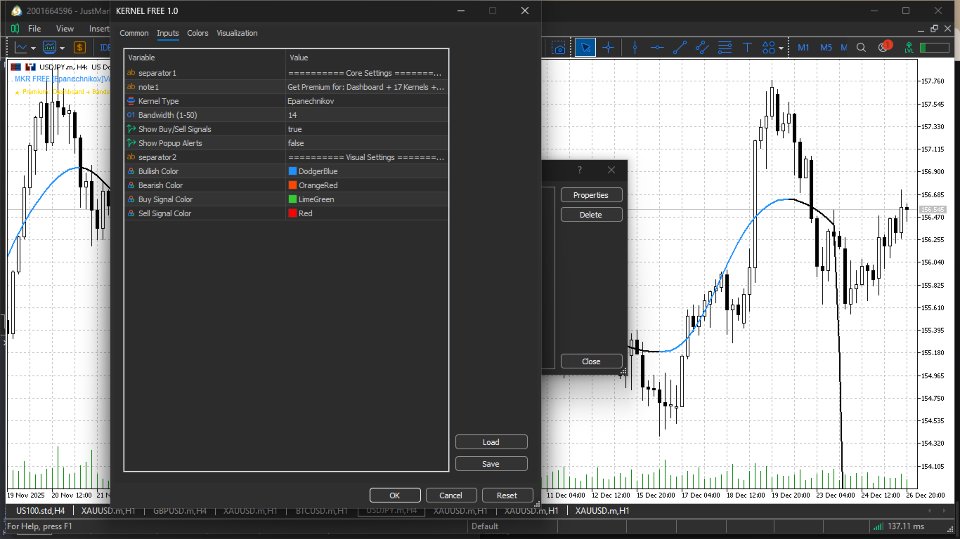Open notifications icon with red badge
This screenshot has height=539, width=960.
coord(885,47)
